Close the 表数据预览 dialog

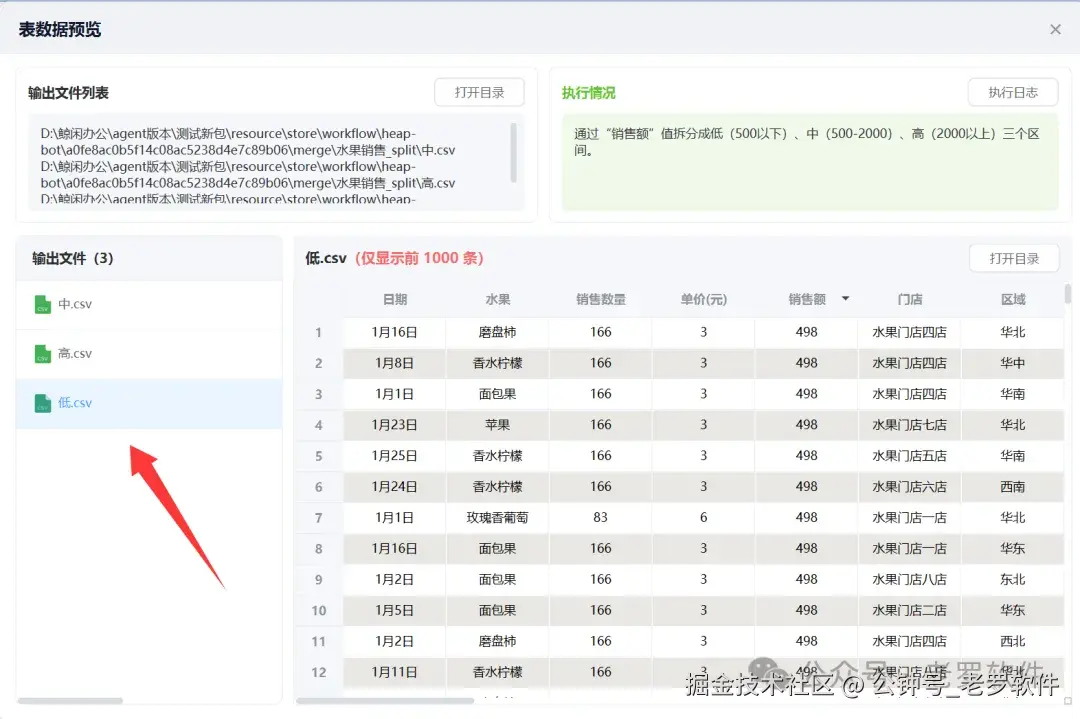(x=1055, y=29)
